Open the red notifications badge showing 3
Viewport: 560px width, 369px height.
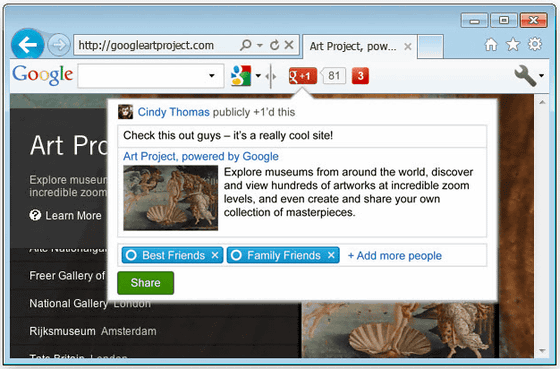[360, 76]
